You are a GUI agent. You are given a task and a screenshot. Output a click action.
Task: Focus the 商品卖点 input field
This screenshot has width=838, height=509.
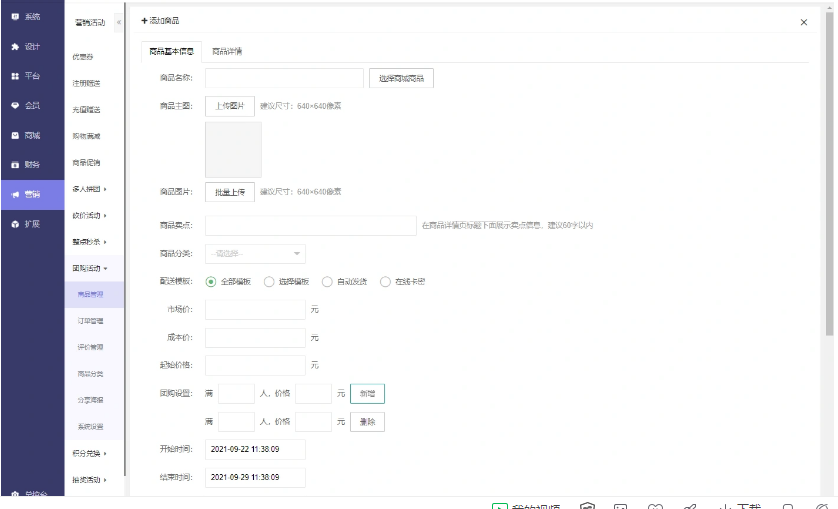tap(311, 226)
